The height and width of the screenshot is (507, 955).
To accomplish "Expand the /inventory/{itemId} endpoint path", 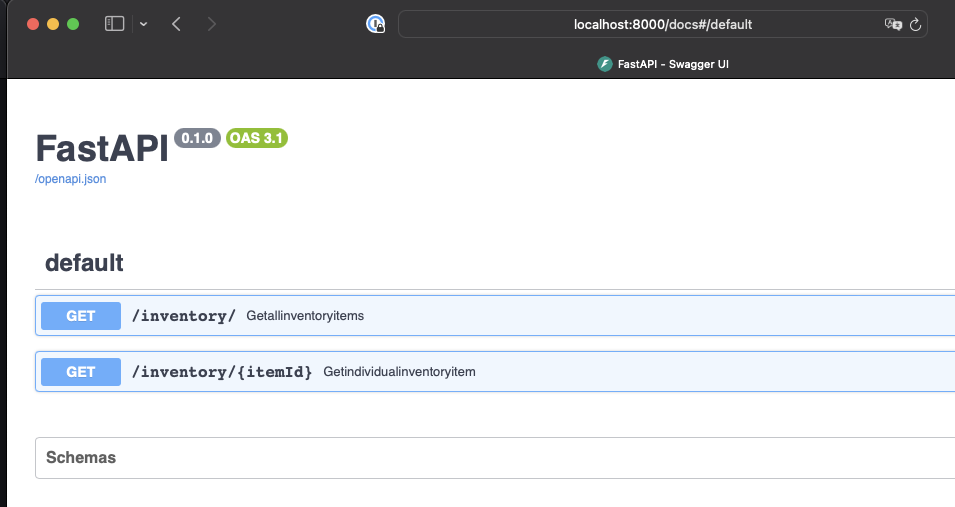I will (x=222, y=372).
